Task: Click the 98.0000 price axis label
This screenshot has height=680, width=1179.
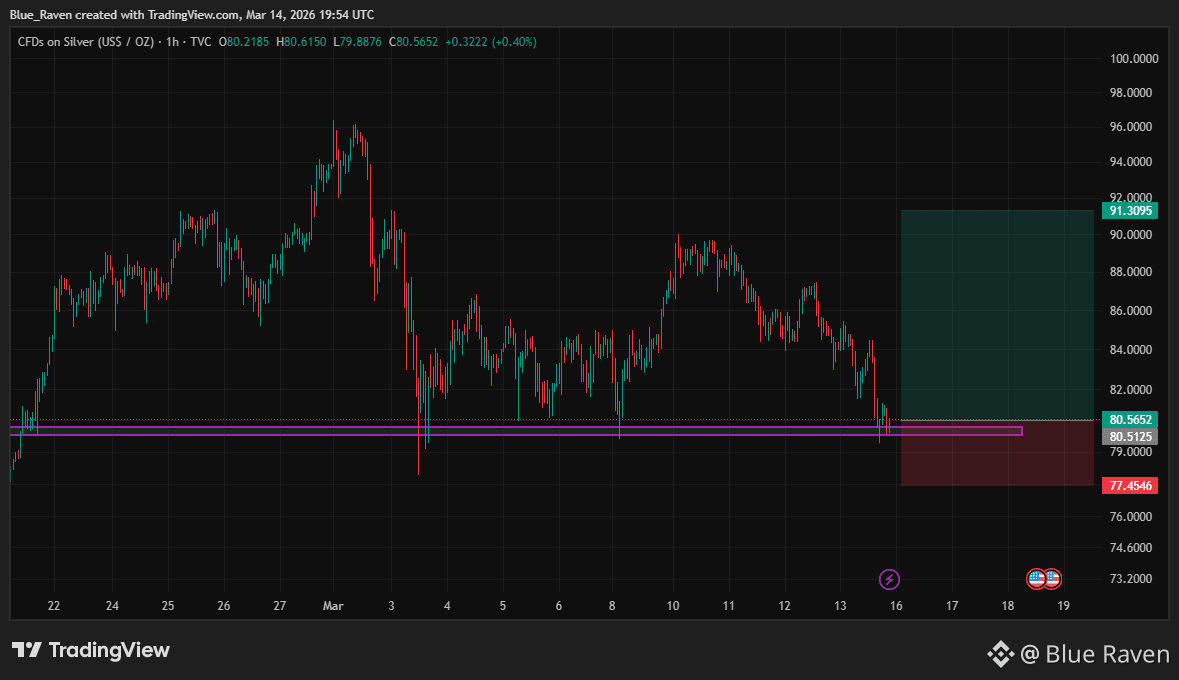Action: pos(1131,93)
